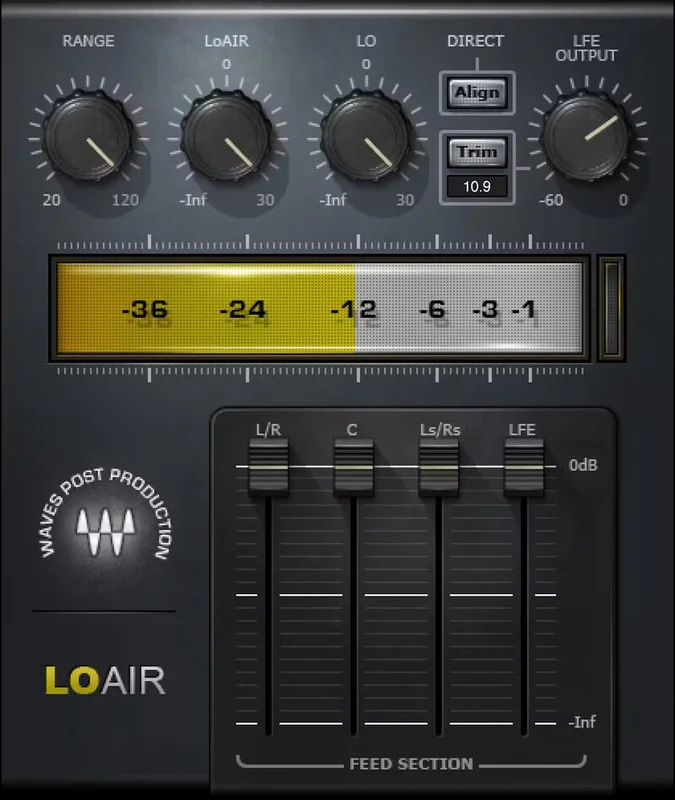675x800 pixels.
Task: Click the LFE feed fader handle
Action: coord(524,467)
